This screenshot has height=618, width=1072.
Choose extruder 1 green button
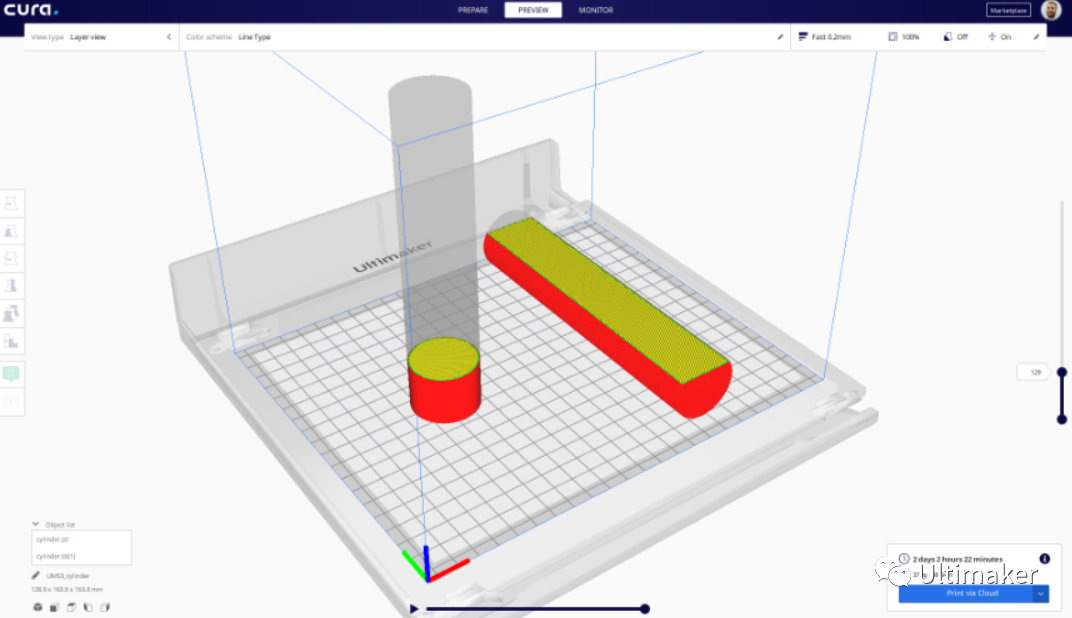(11, 373)
